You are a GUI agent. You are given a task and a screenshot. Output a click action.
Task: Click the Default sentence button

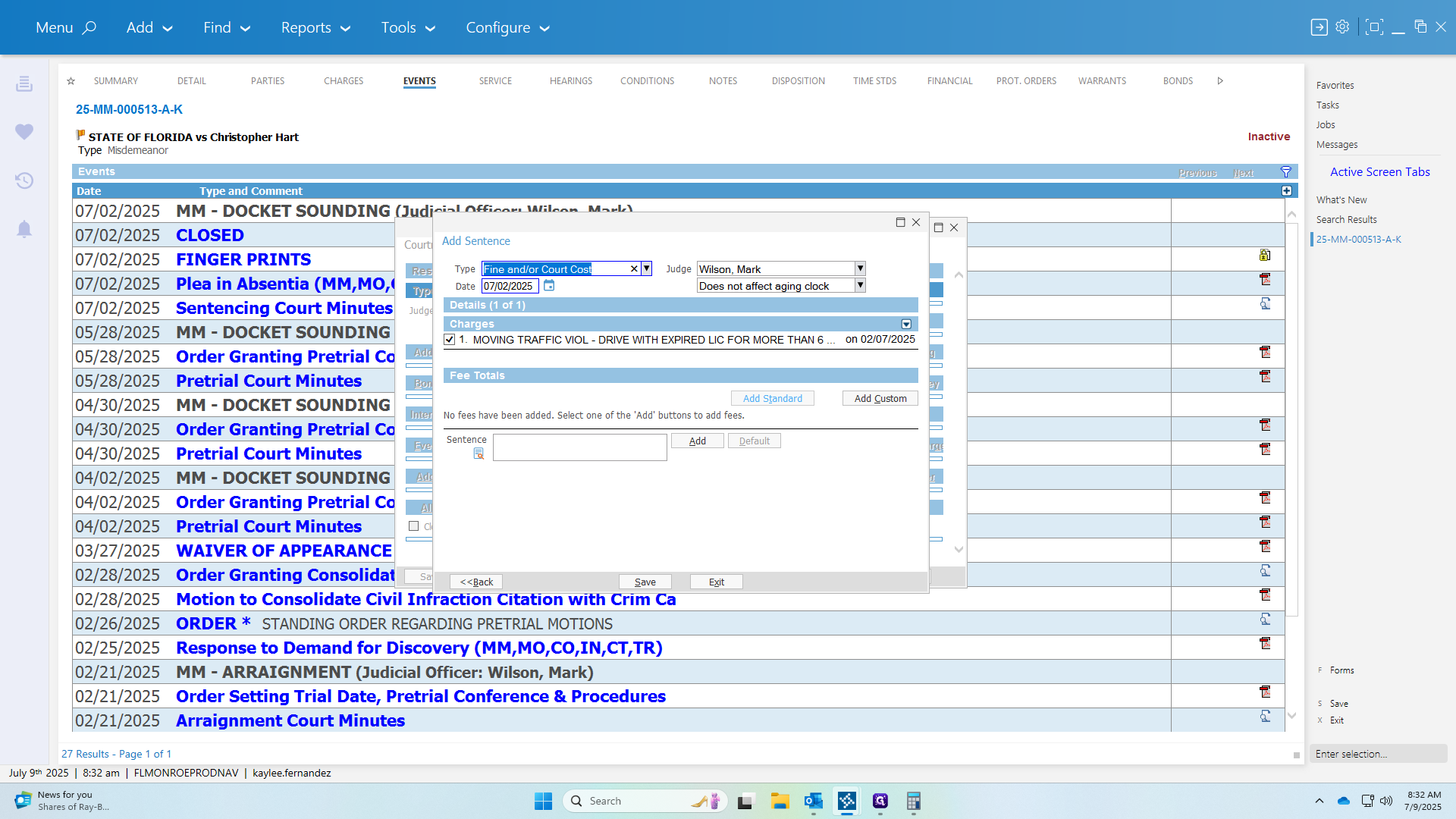click(755, 441)
